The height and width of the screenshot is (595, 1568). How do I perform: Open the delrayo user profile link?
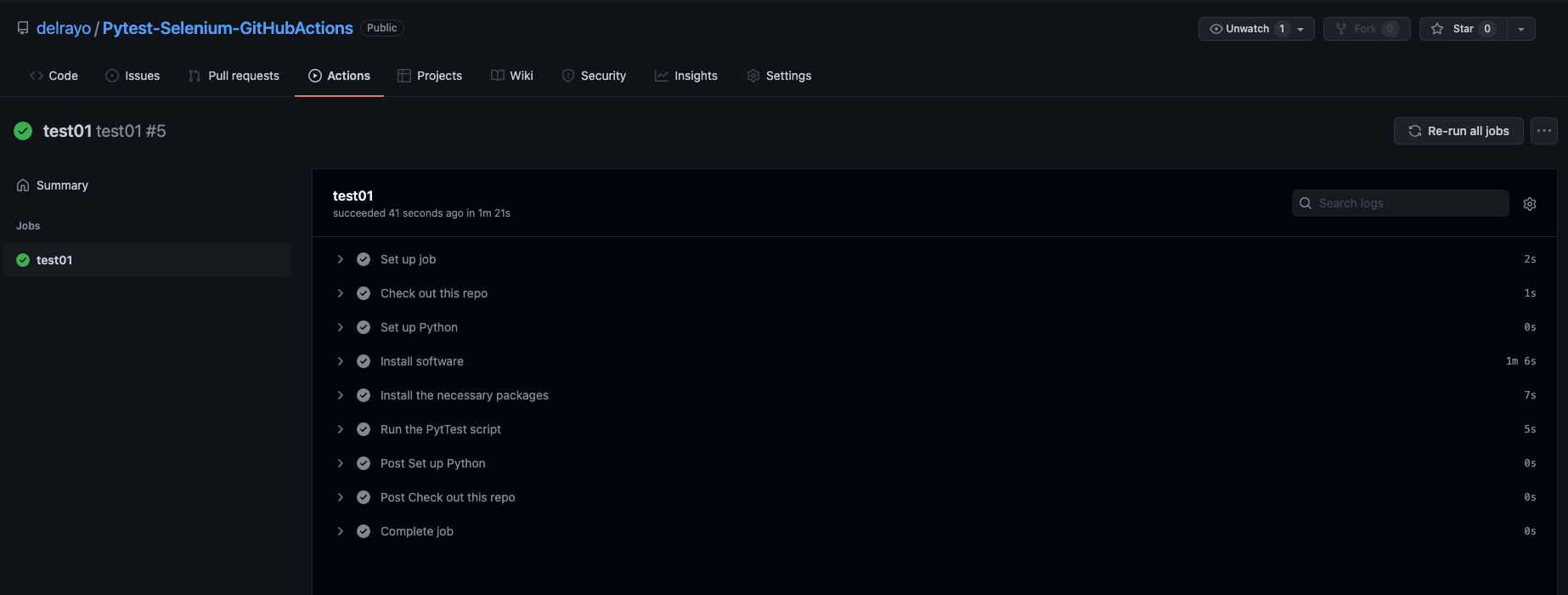64,28
